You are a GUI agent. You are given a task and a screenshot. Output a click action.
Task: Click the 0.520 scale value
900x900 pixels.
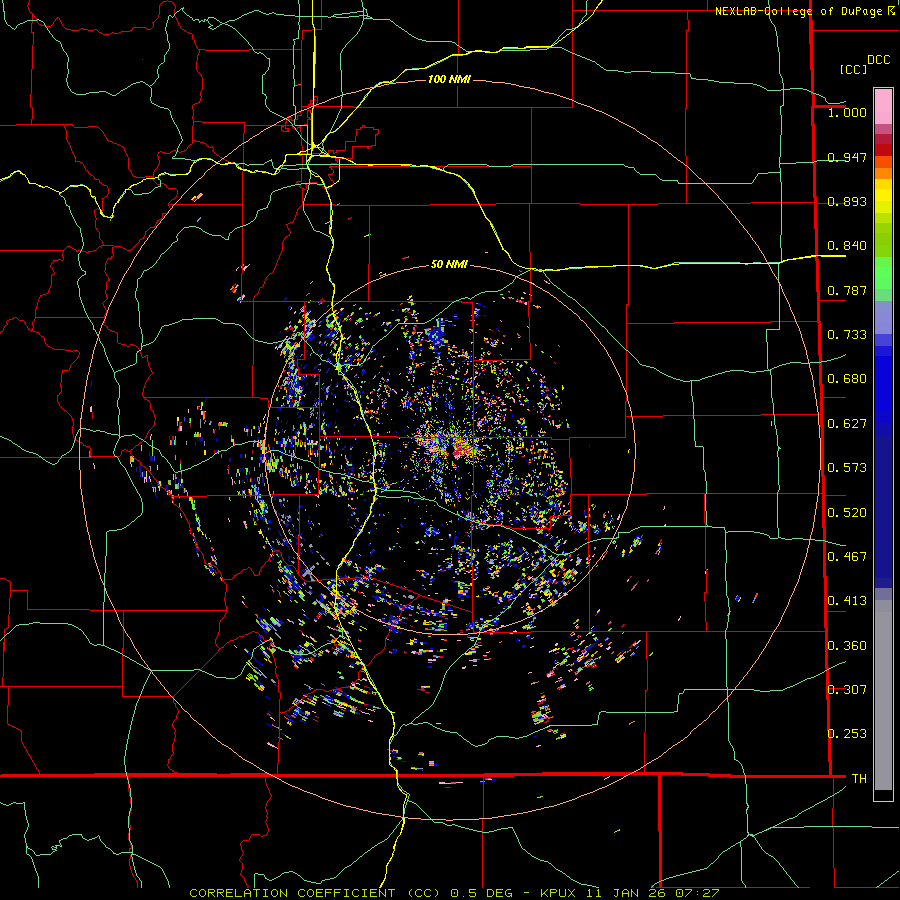pyautogui.click(x=847, y=513)
